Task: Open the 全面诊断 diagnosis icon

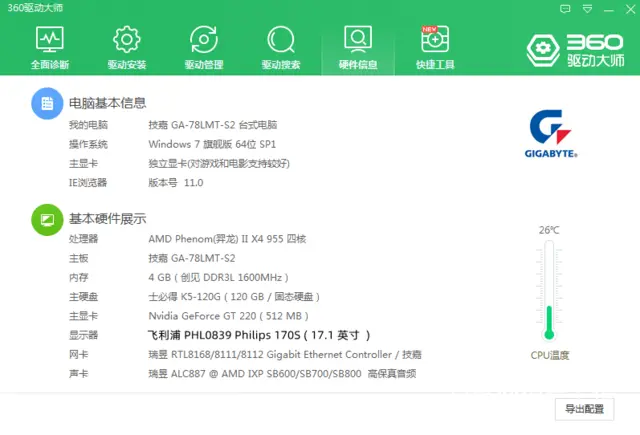Action: tap(49, 39)
